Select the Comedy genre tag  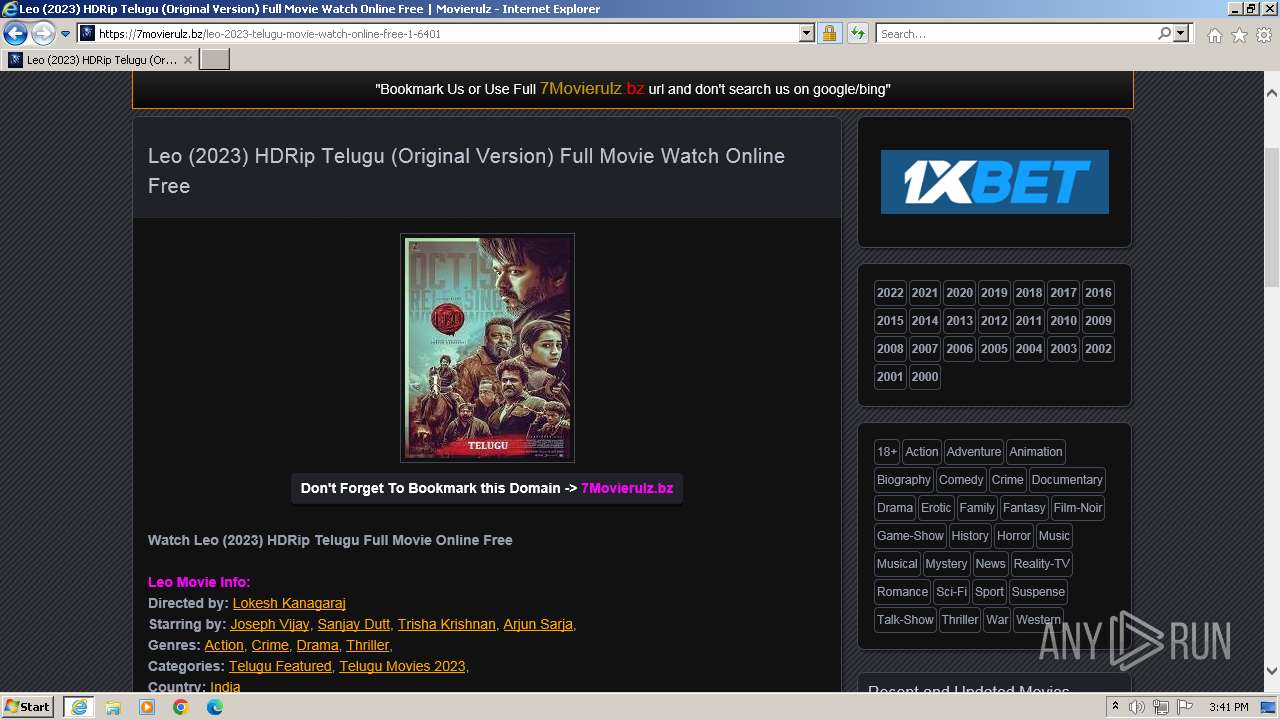point(961,480)
